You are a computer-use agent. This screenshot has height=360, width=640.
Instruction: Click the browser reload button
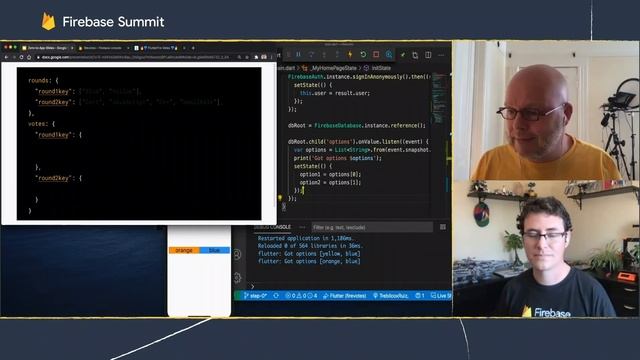21,58
